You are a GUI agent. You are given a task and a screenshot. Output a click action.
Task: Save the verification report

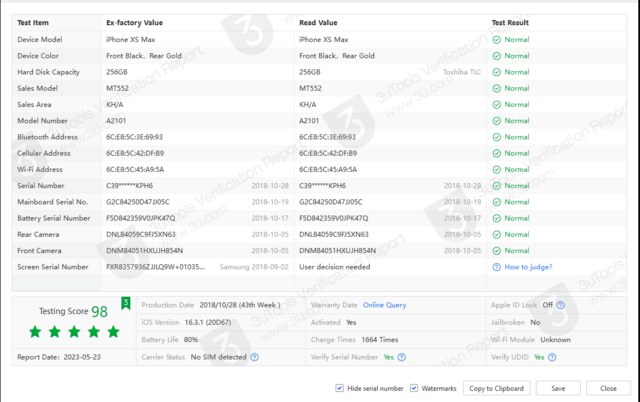pos(558,388)
